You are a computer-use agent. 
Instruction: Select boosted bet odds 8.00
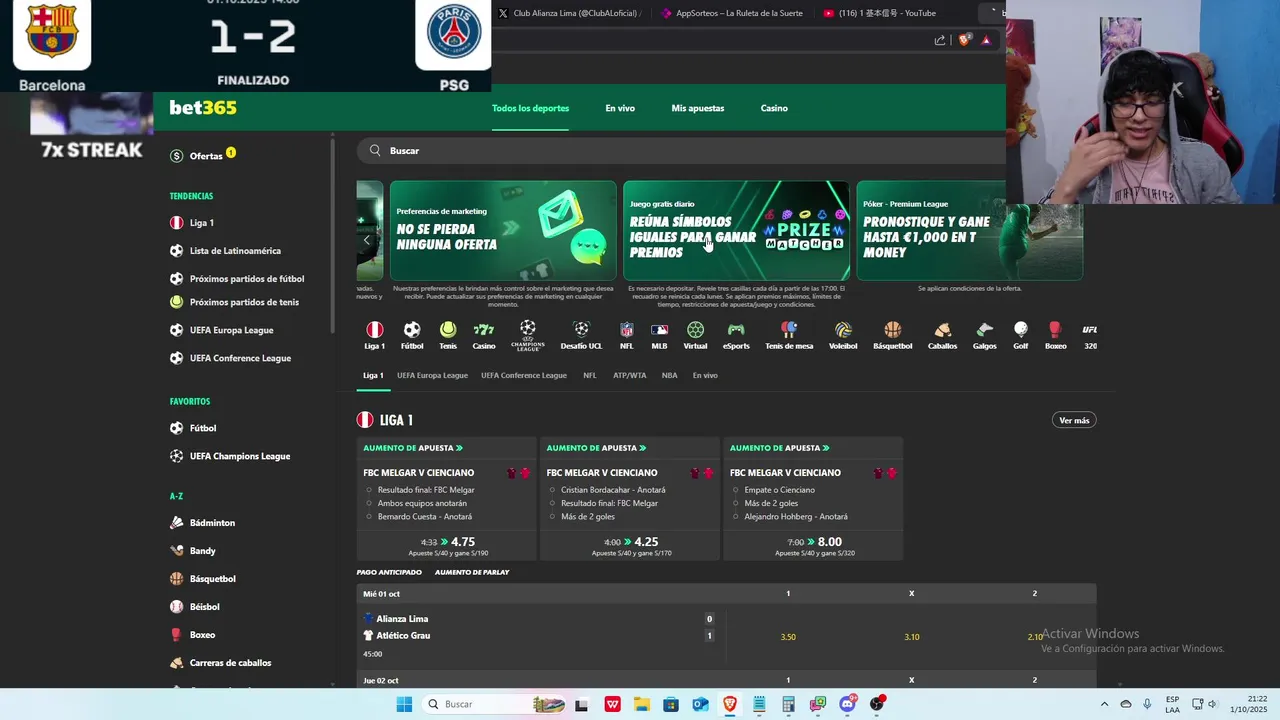coord(829,542)
